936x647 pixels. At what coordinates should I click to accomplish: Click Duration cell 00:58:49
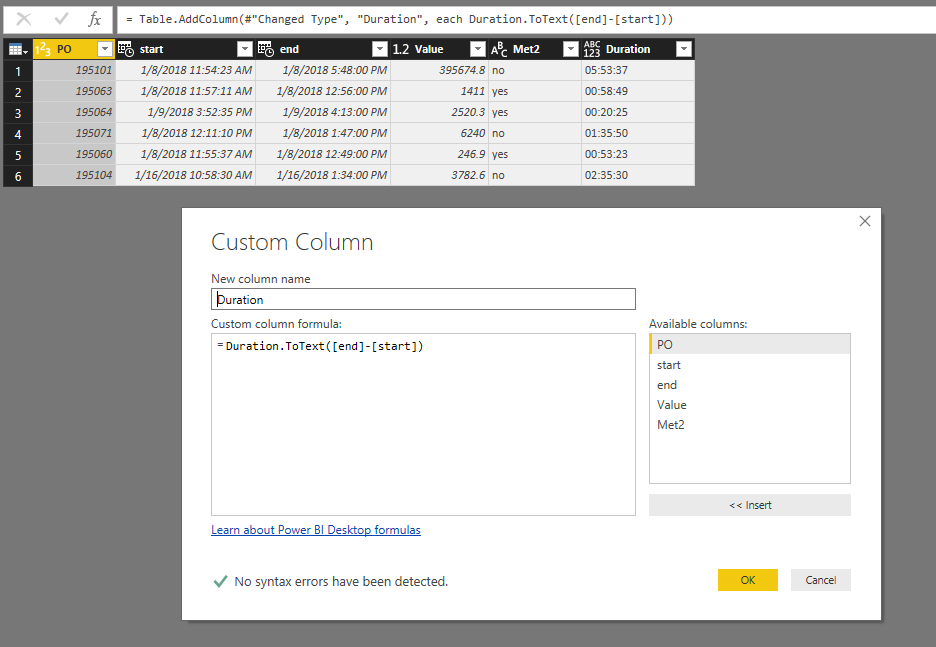tap(638, 91)
